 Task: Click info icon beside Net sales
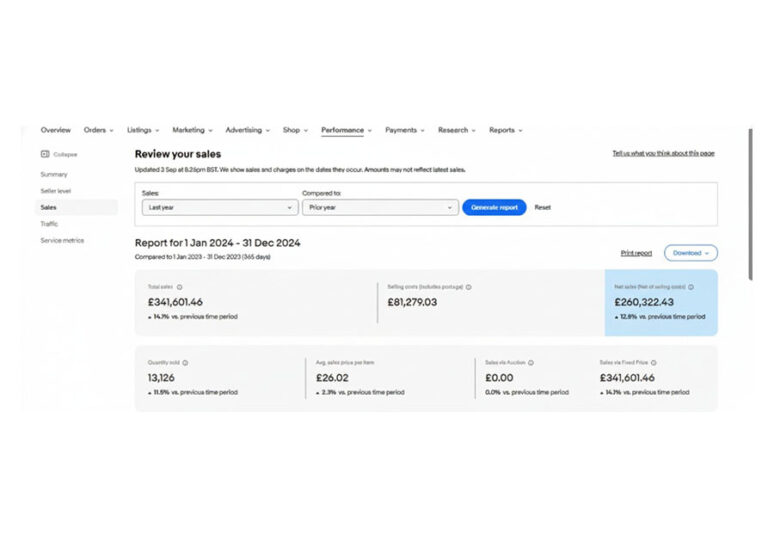pos(691,287)
